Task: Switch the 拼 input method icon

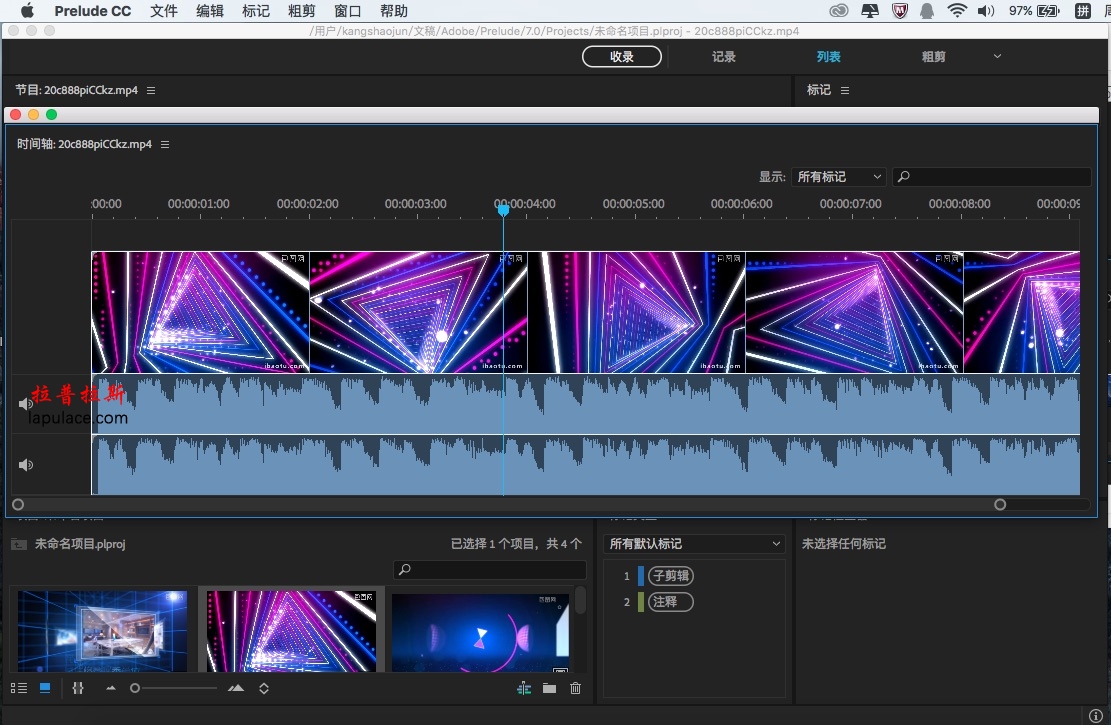Action: 1083,11
